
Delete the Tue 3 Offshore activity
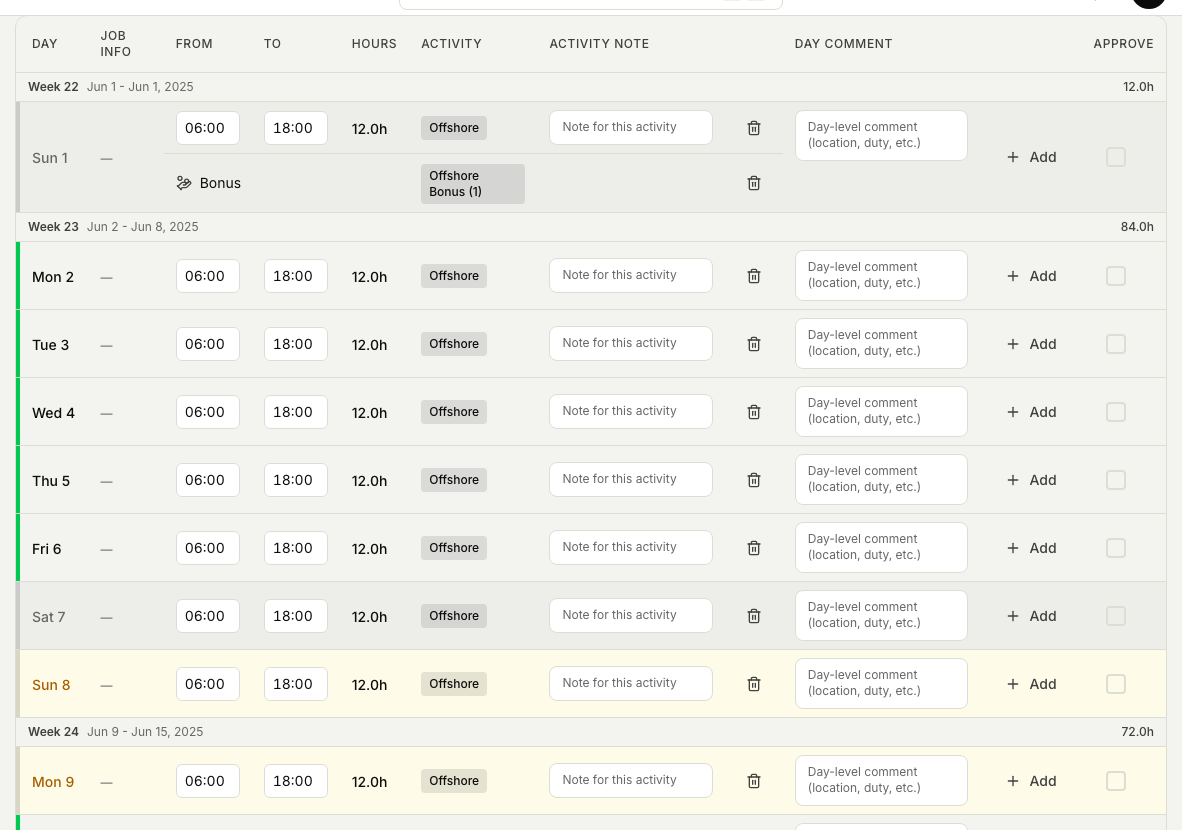click(x=754, y=344)
